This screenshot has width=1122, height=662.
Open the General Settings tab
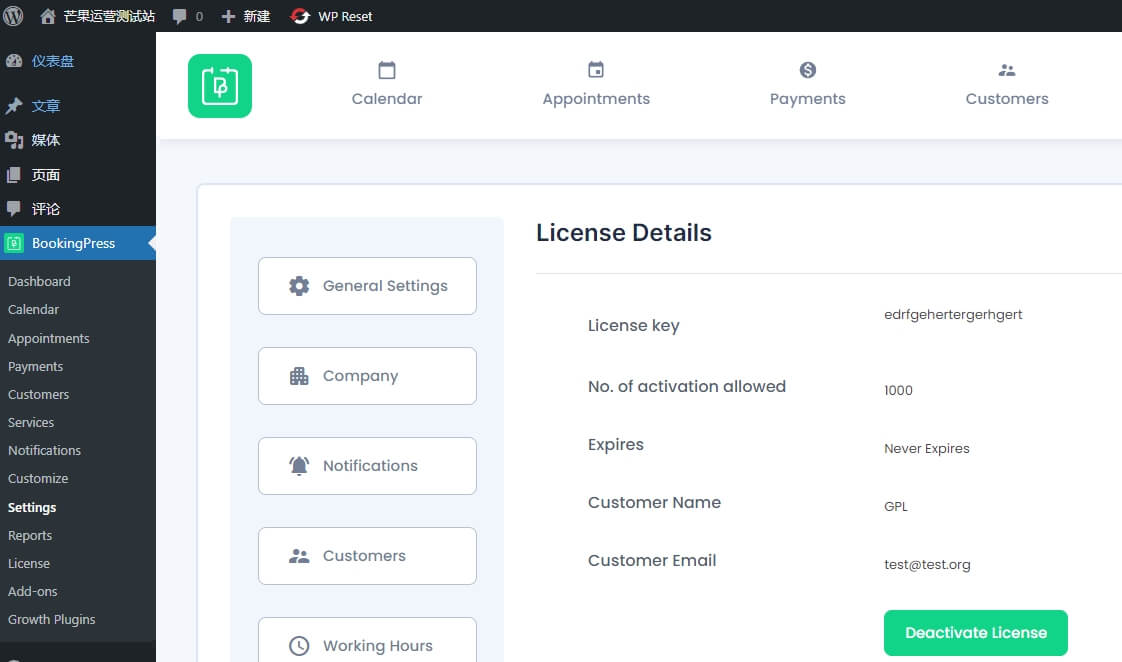(x=367, y=286)
